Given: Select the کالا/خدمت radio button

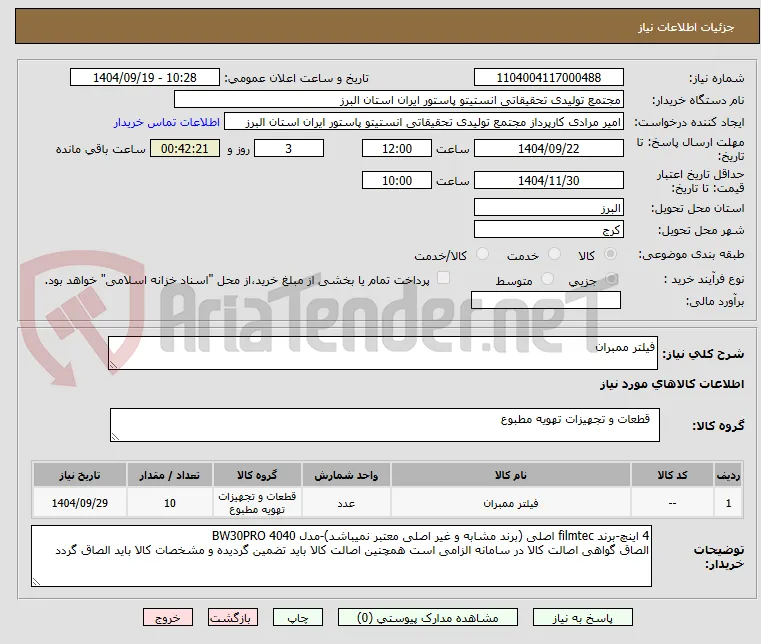Looking at the screenshot, I should coord(482,254).
